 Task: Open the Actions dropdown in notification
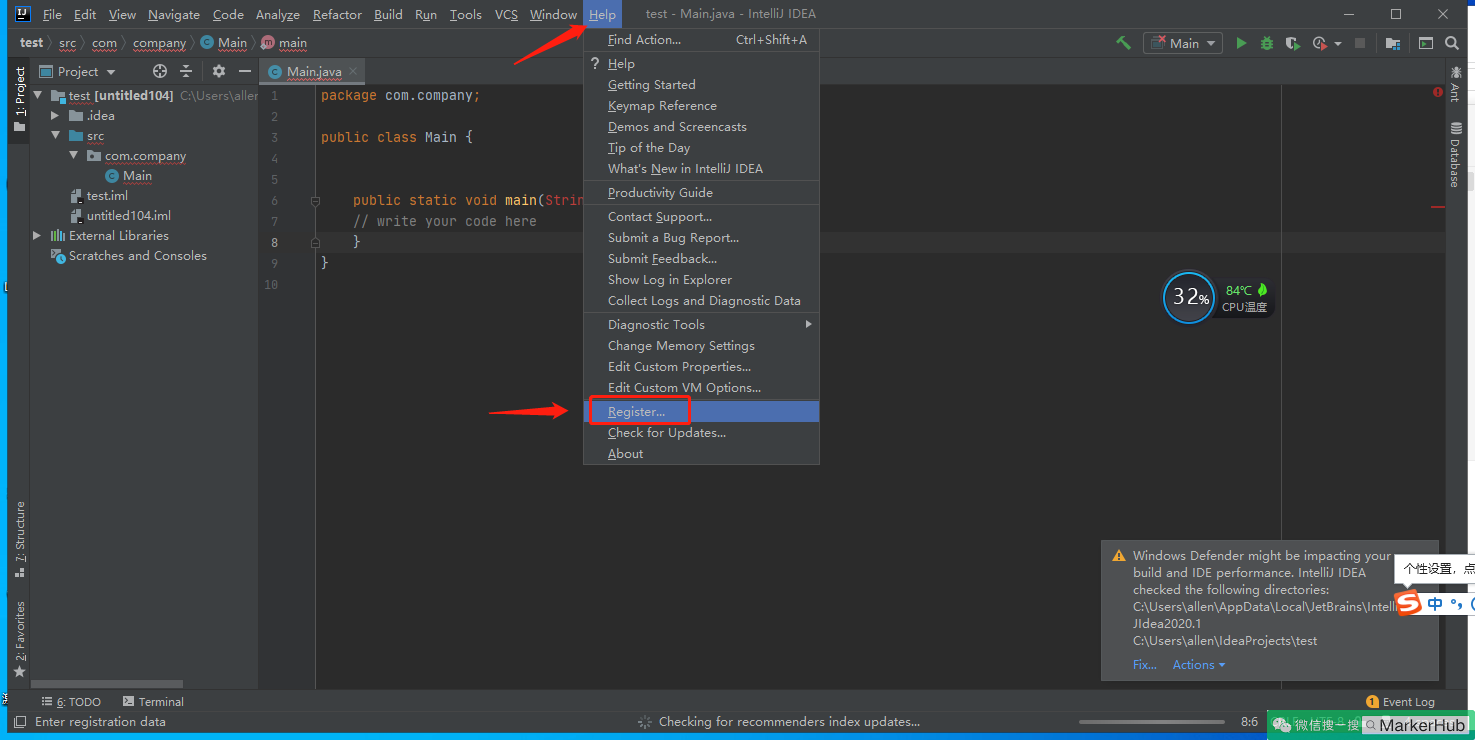tap(1199, 665)
